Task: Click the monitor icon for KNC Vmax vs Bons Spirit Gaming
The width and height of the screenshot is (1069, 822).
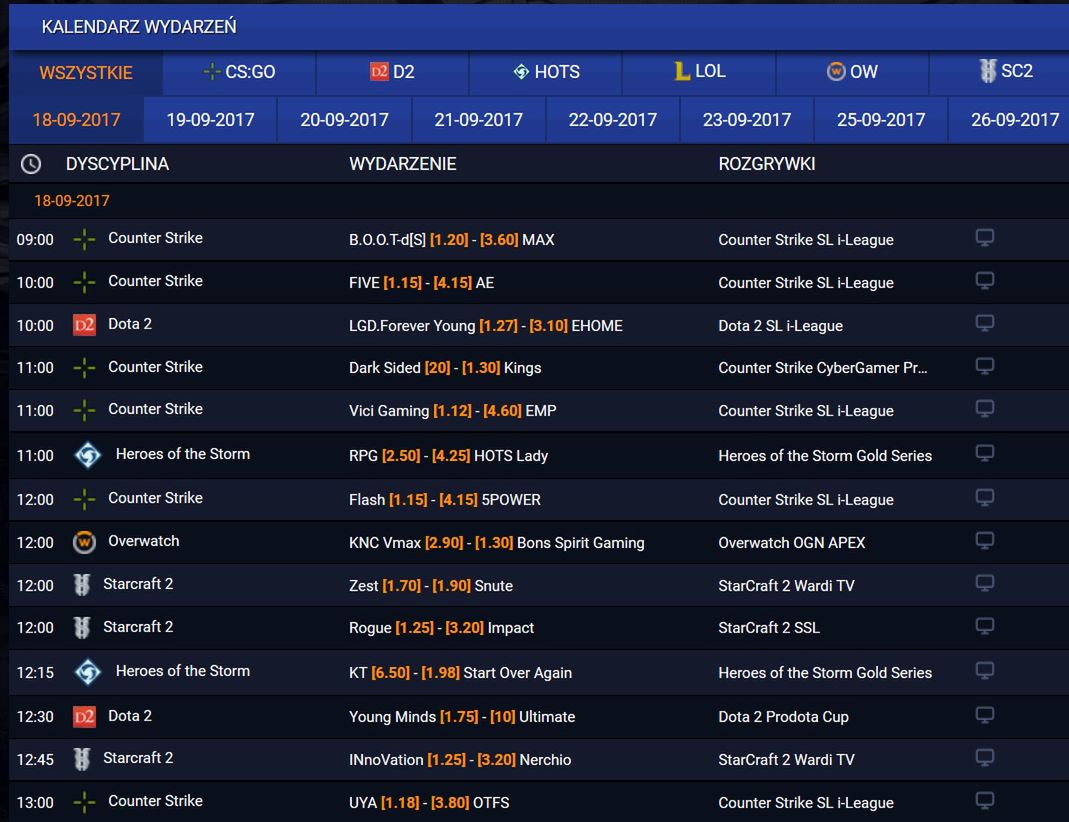Action: coord(984,541)
